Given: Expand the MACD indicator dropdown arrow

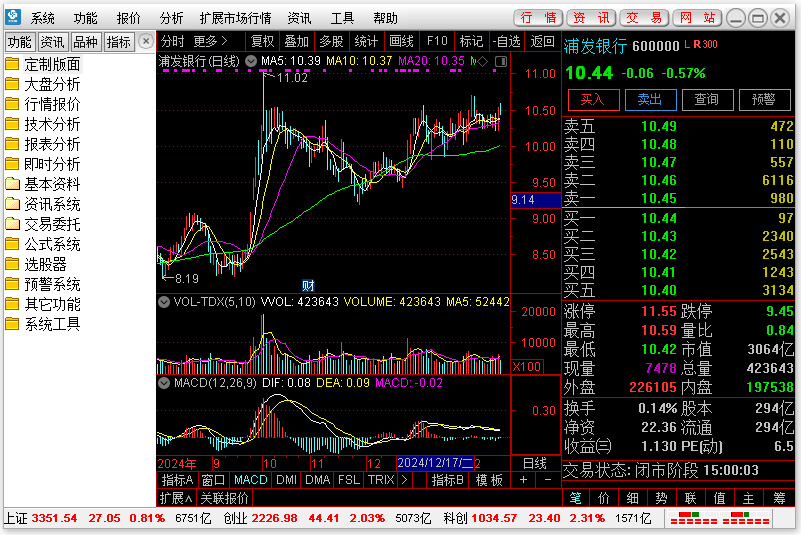Looking at the screenshot, I should point(164,383).
